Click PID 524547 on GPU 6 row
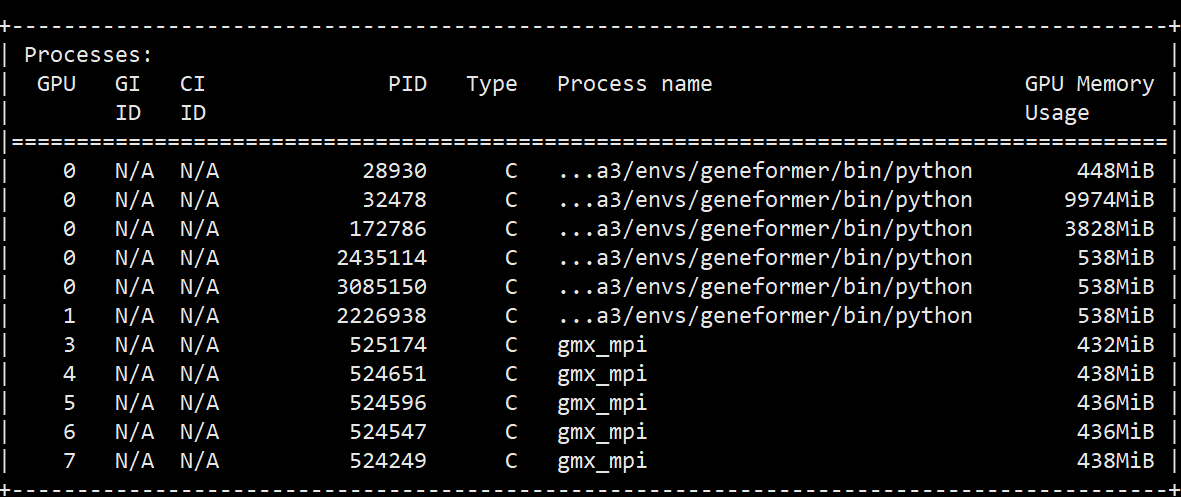 (388, 431)
